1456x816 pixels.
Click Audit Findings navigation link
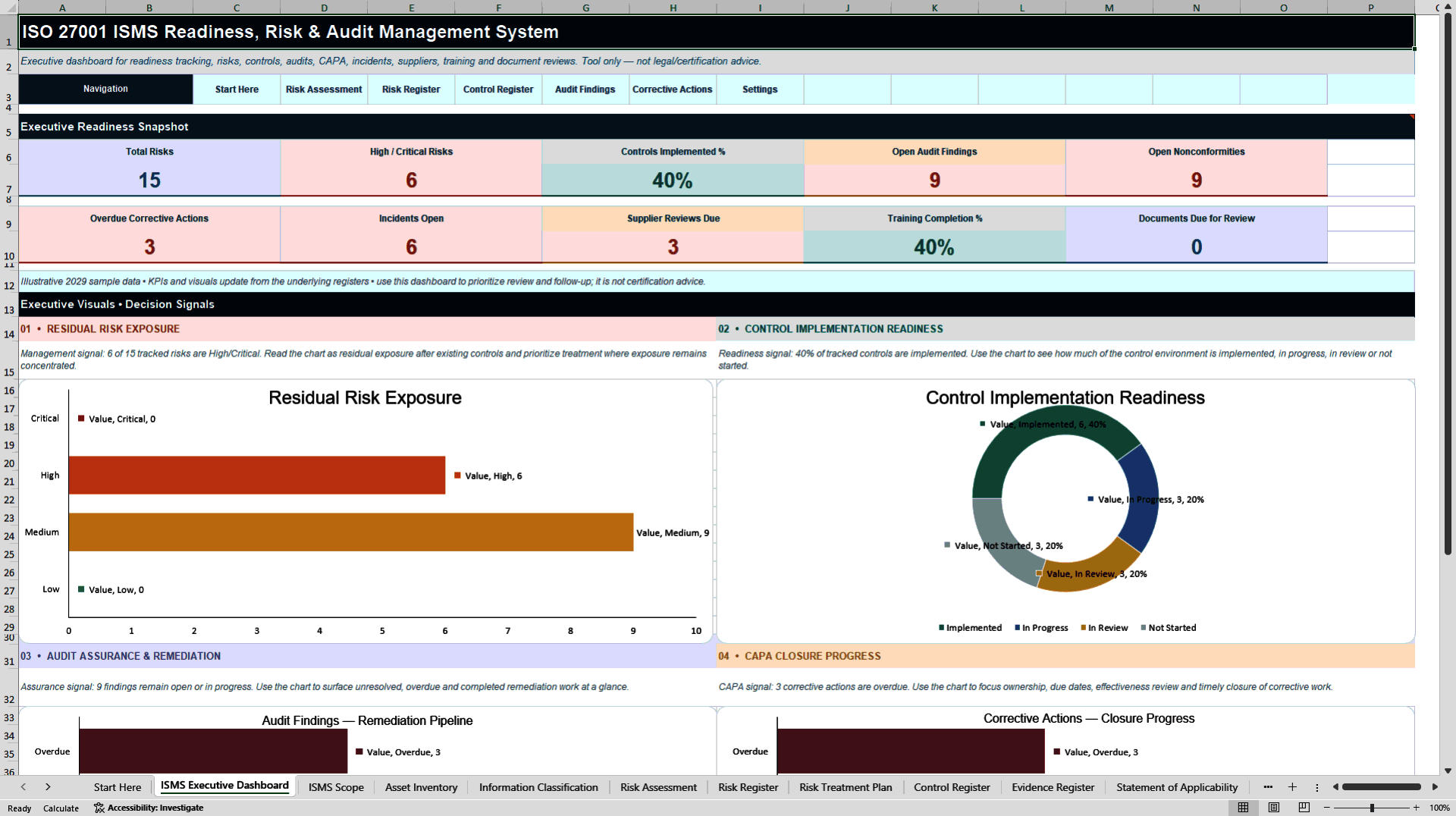click(x=585, y=89)
